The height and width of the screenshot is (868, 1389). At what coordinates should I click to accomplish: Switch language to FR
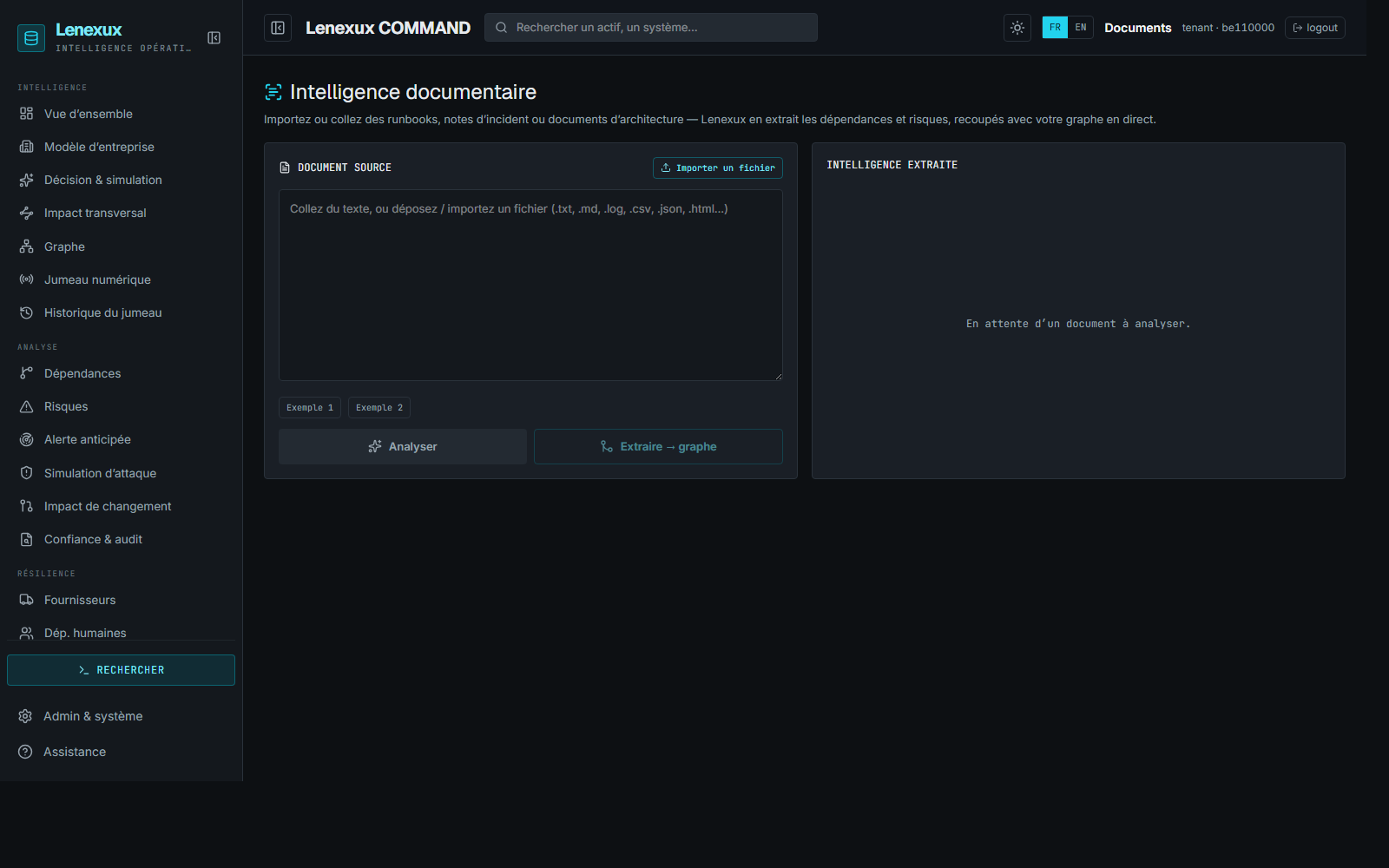(1055, 28)
